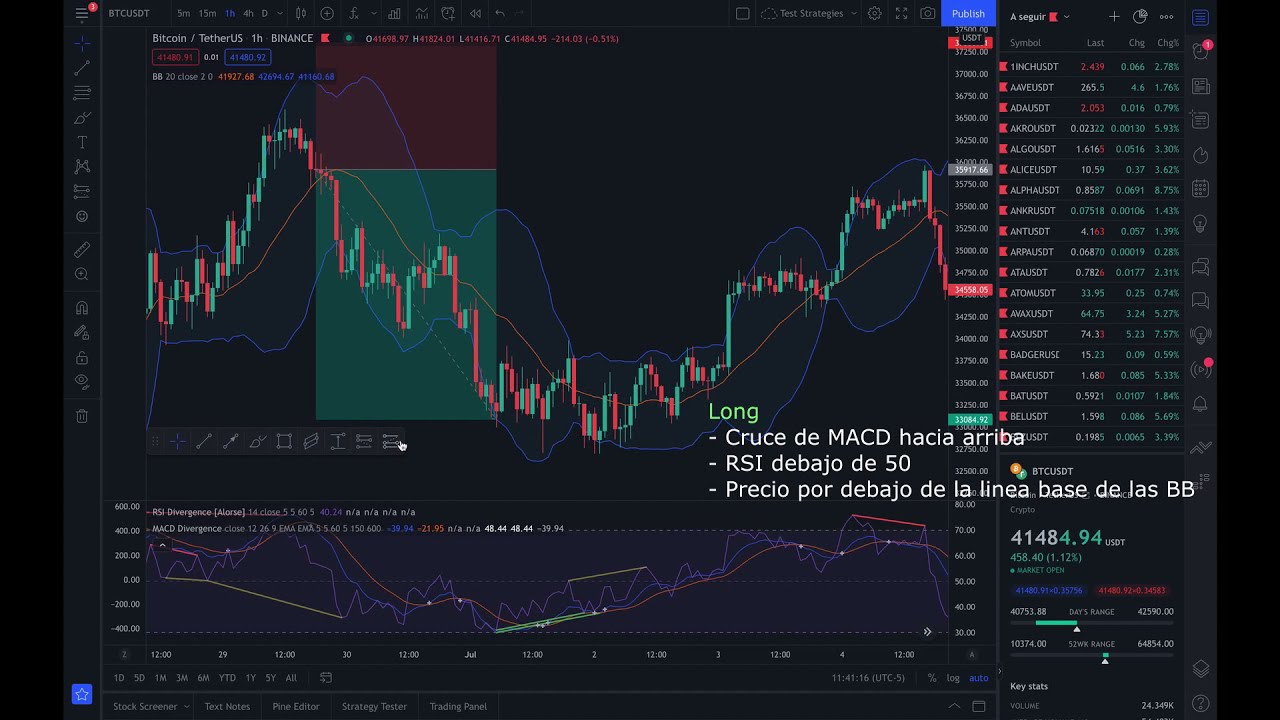Toggle lock all drawing tools
The image size is (1280, 720).
tap(82, 358)
